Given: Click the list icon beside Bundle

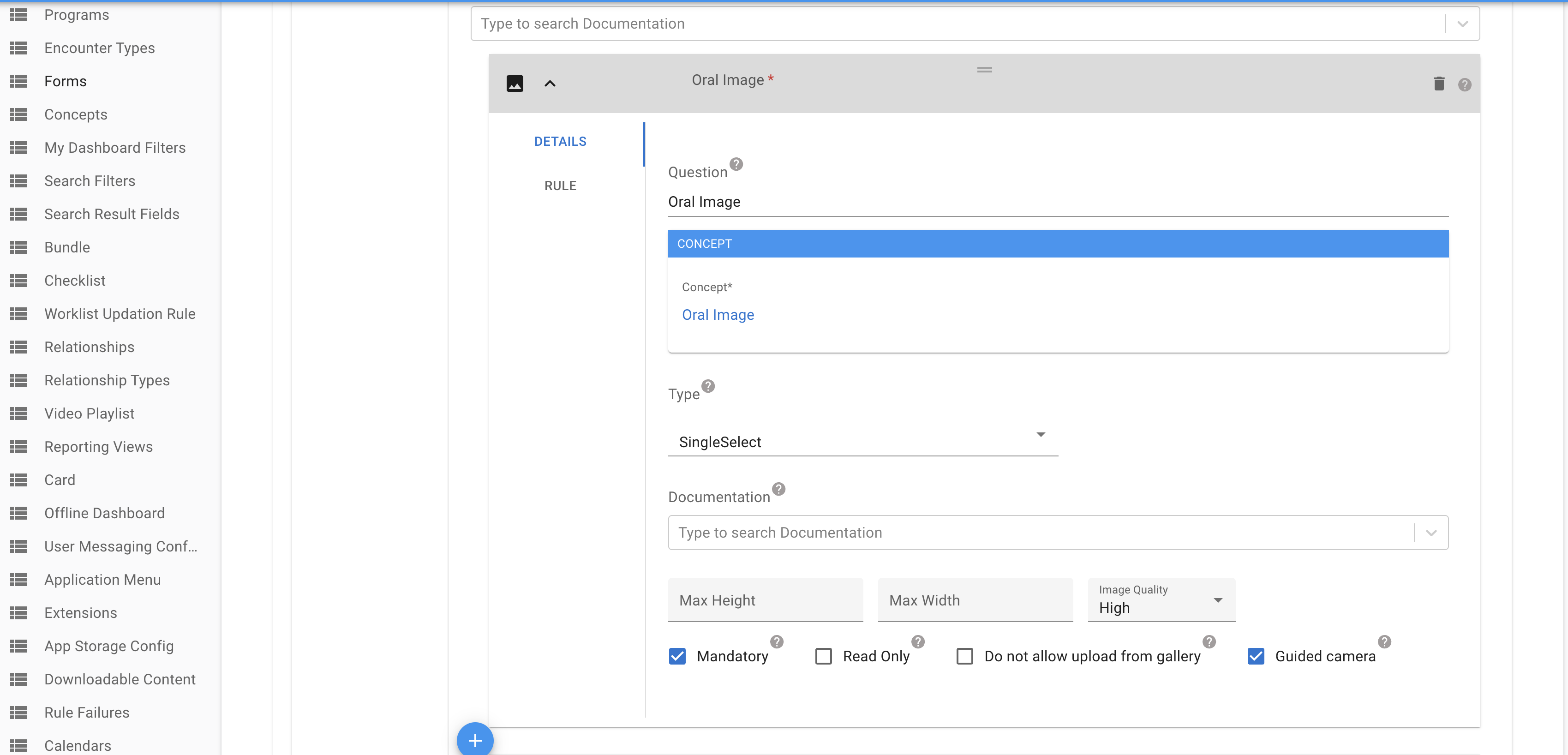Looking at the screenshot, I should tap(19, 246).
